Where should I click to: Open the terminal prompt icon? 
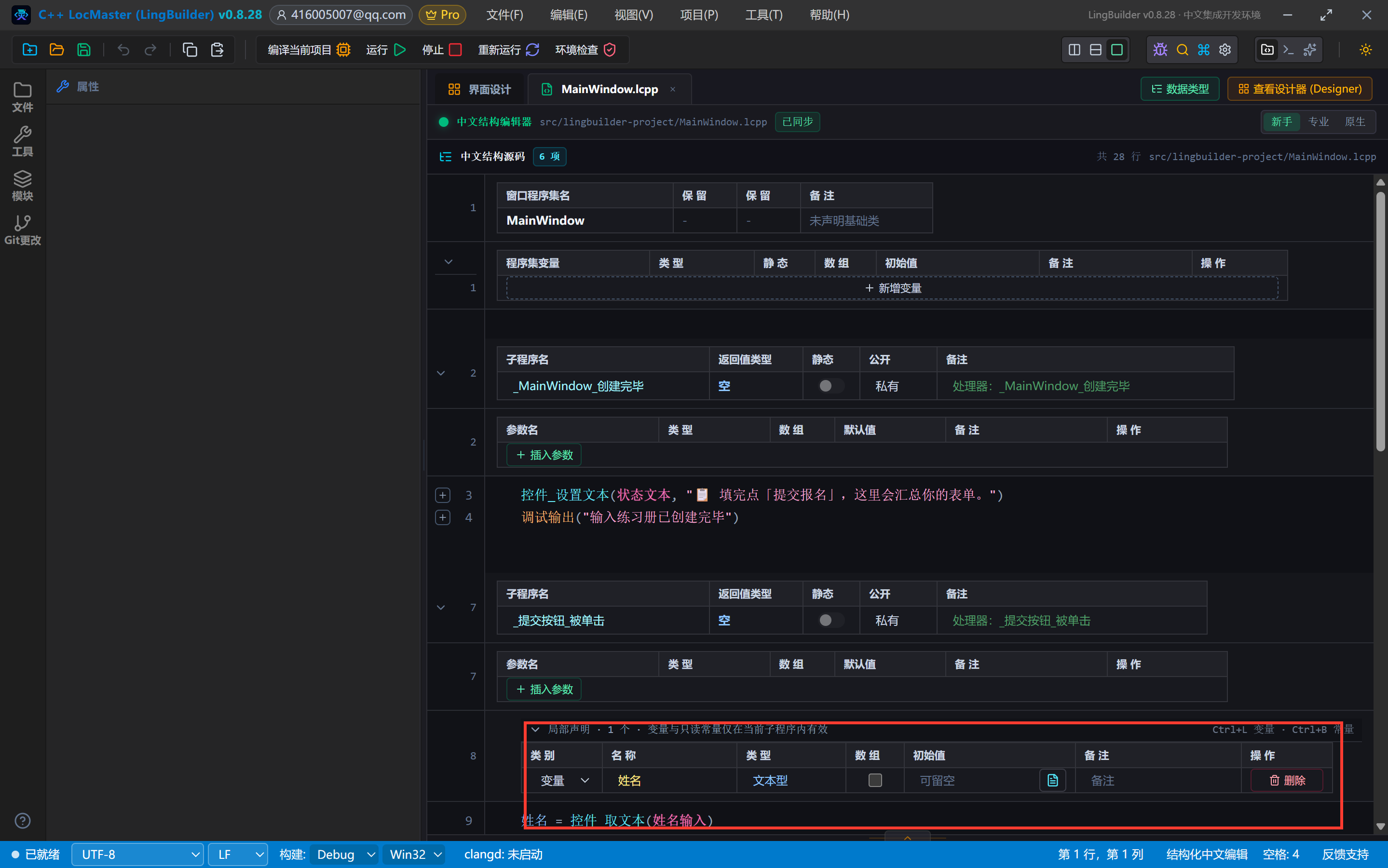(1288, 50)
